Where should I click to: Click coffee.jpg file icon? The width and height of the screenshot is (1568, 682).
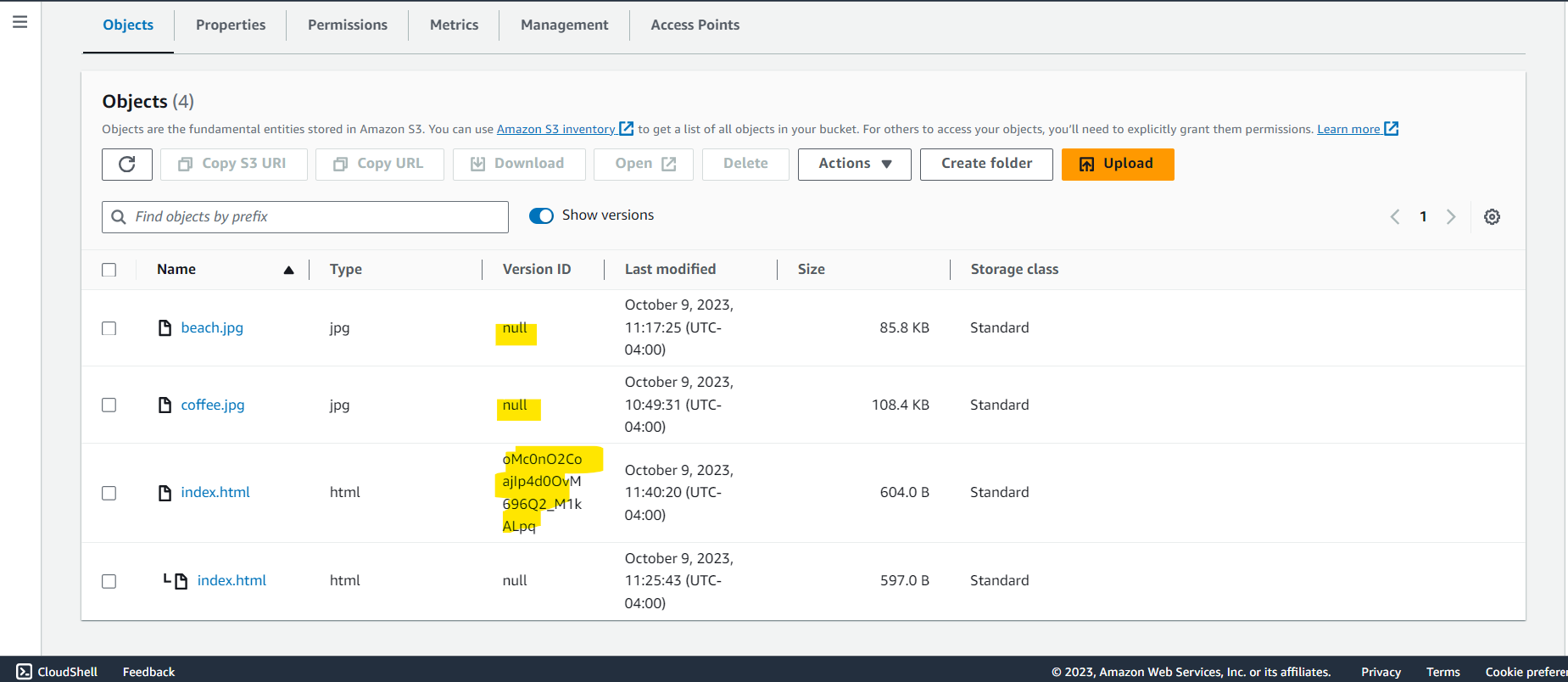click(x=165, y=405)
